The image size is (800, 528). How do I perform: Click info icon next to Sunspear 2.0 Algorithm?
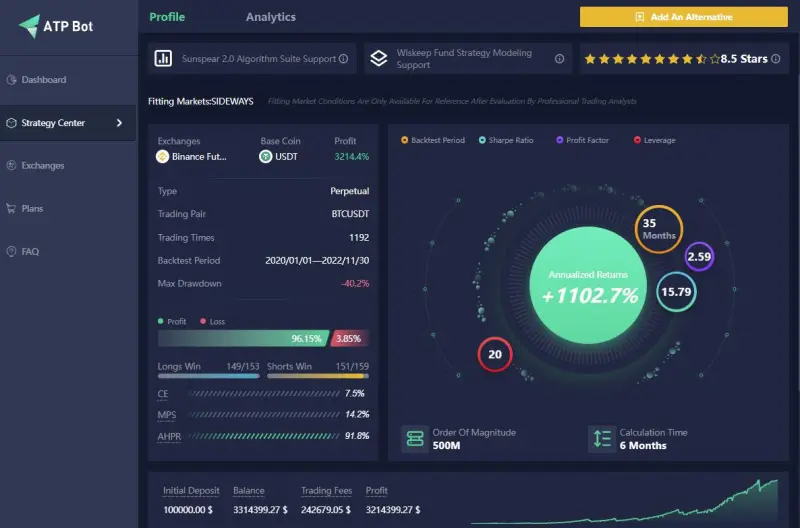point(343,59)
